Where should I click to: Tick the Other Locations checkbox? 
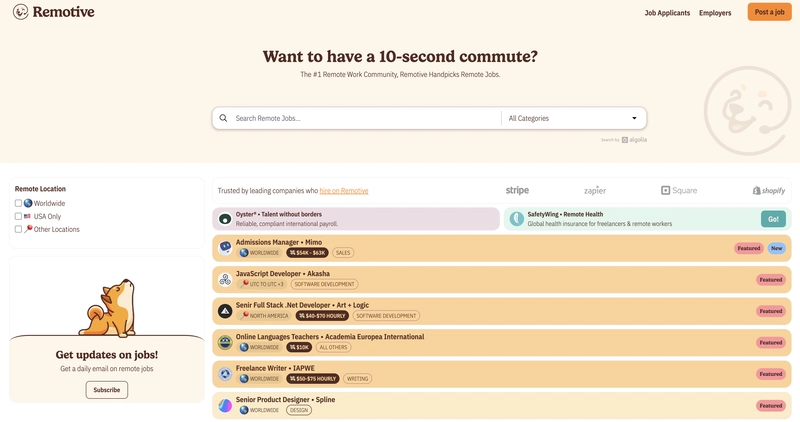(18, 229)
